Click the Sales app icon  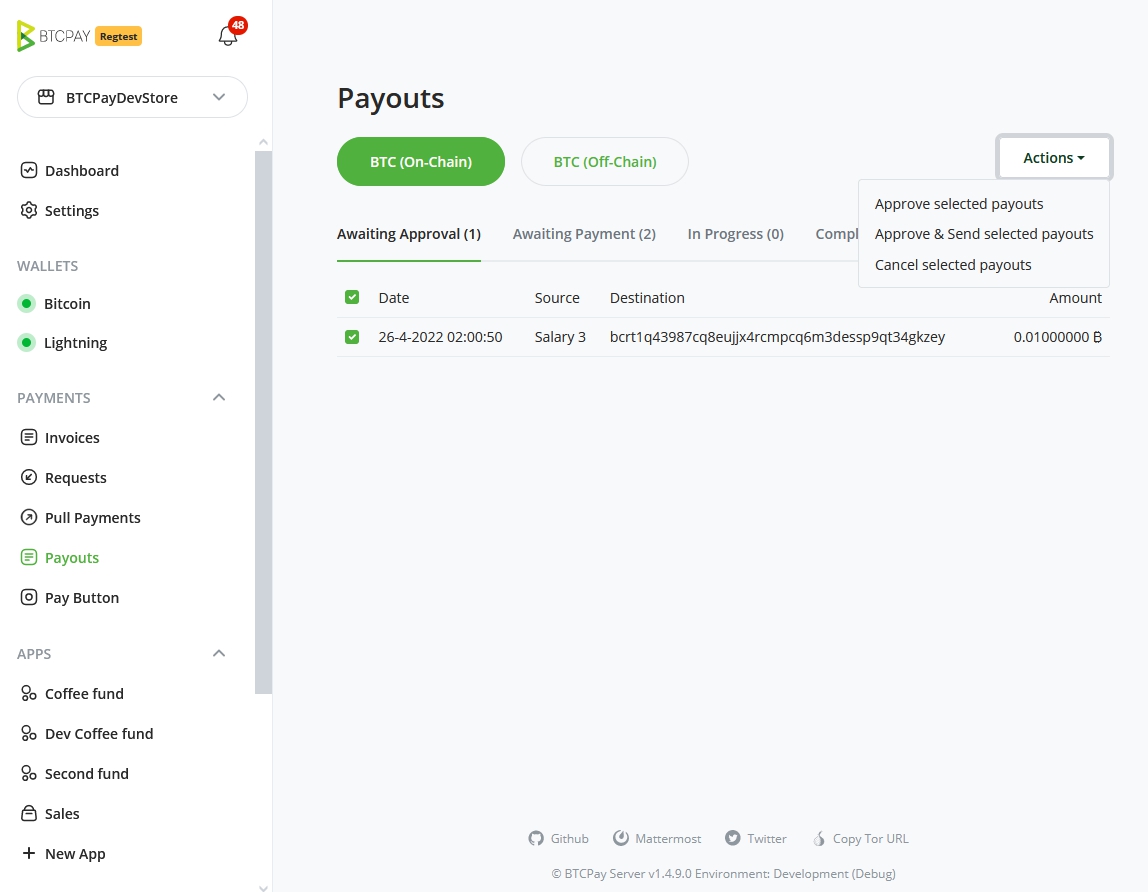point(29,814)
